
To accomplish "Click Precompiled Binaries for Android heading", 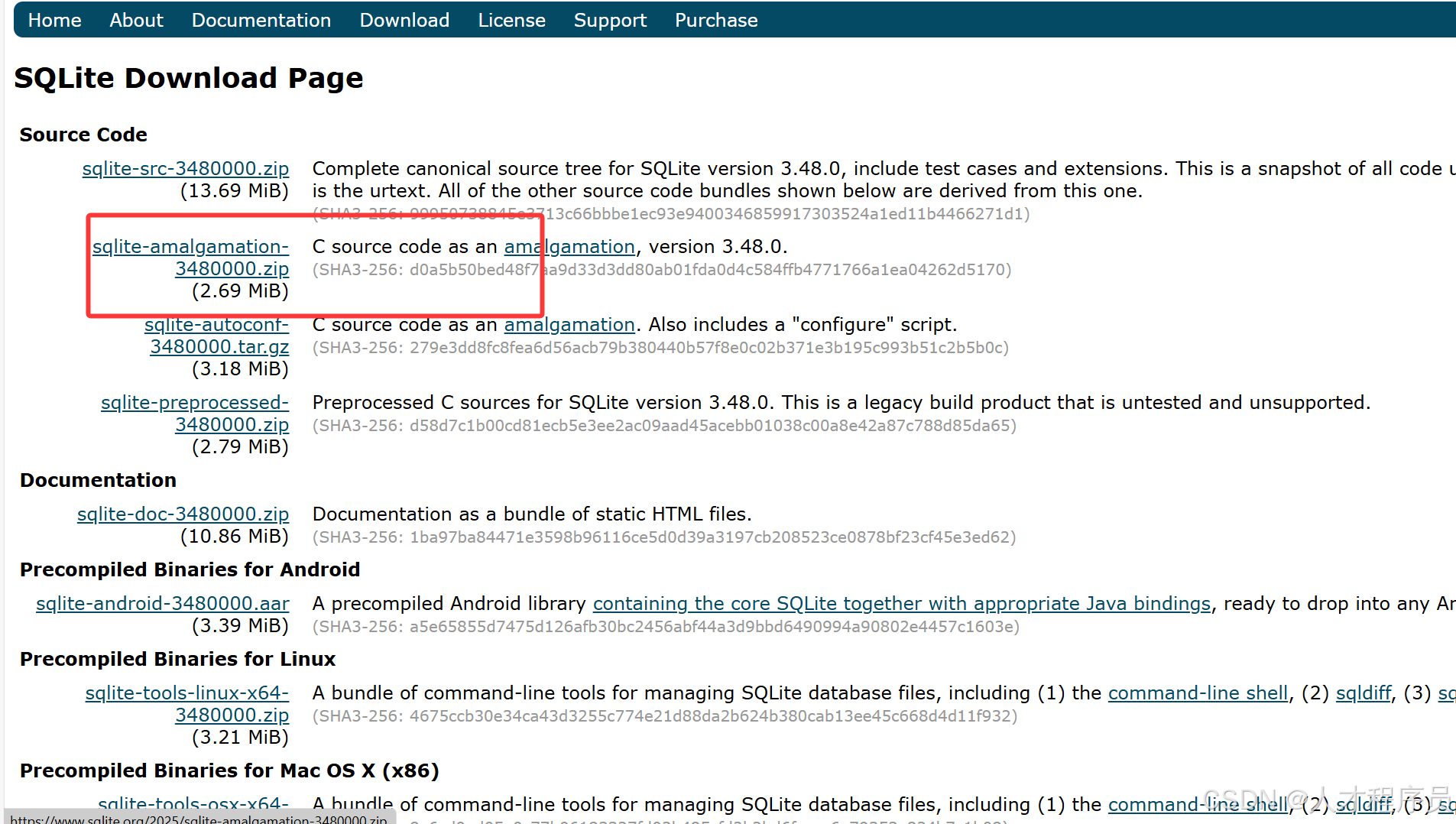I will (x=190, y=569).
